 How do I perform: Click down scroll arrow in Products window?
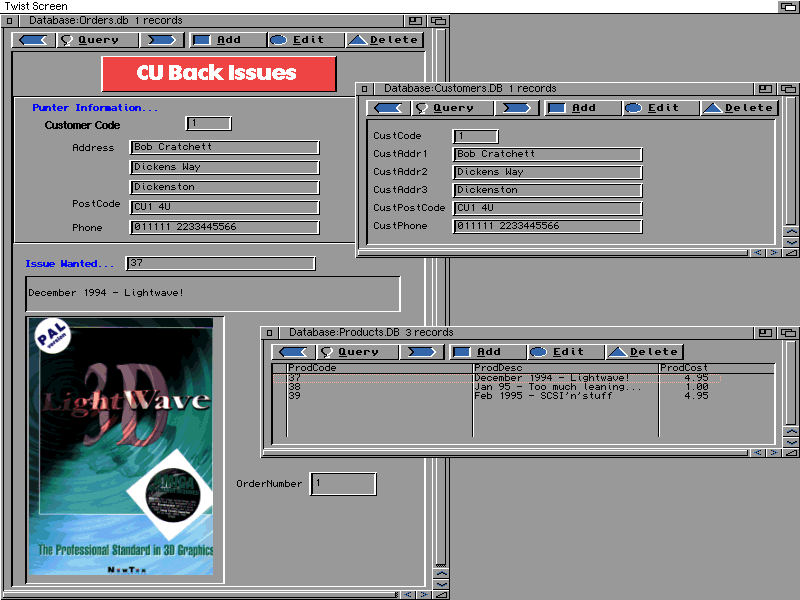click(791, 442)
